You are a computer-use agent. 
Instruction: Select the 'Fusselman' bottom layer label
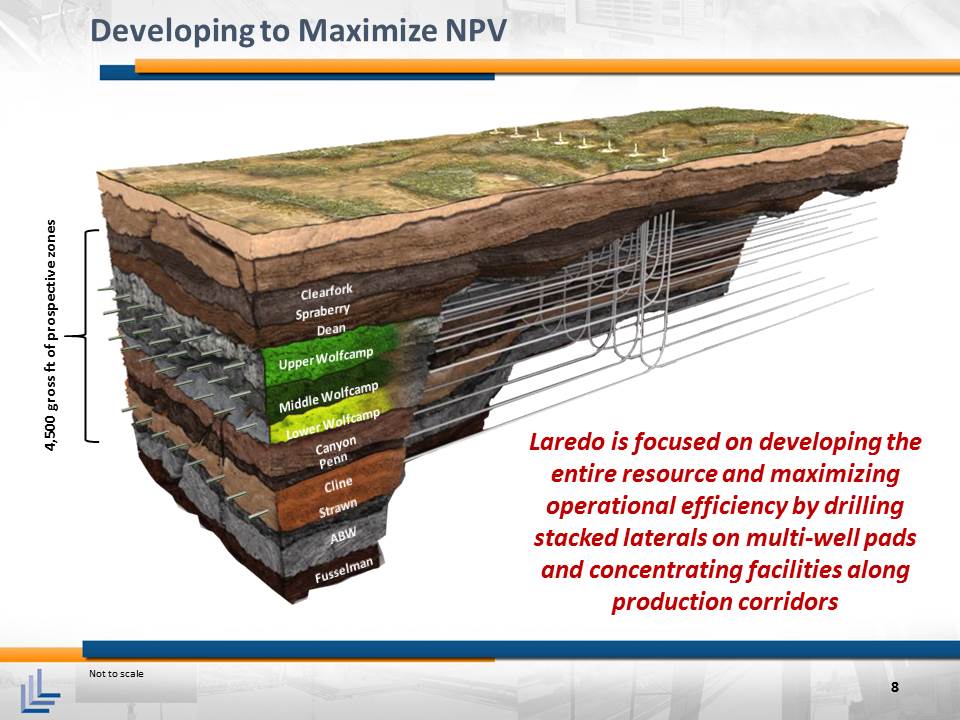(x=343, y=571)
